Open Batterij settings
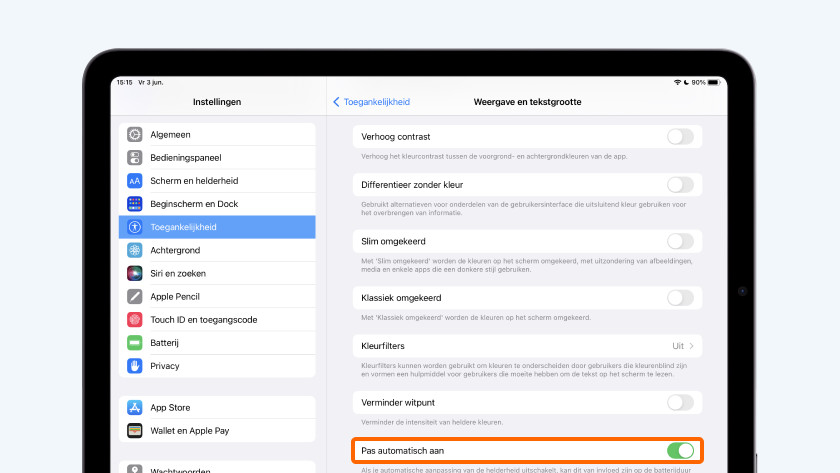840x473 pixels. [x=217, y=342]
